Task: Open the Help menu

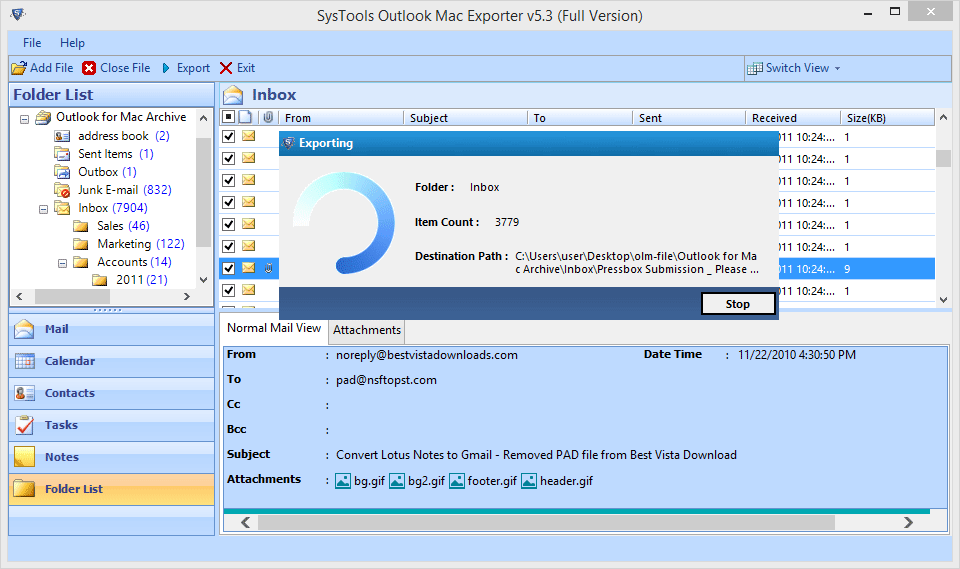Action: click(x=72, y=43)
